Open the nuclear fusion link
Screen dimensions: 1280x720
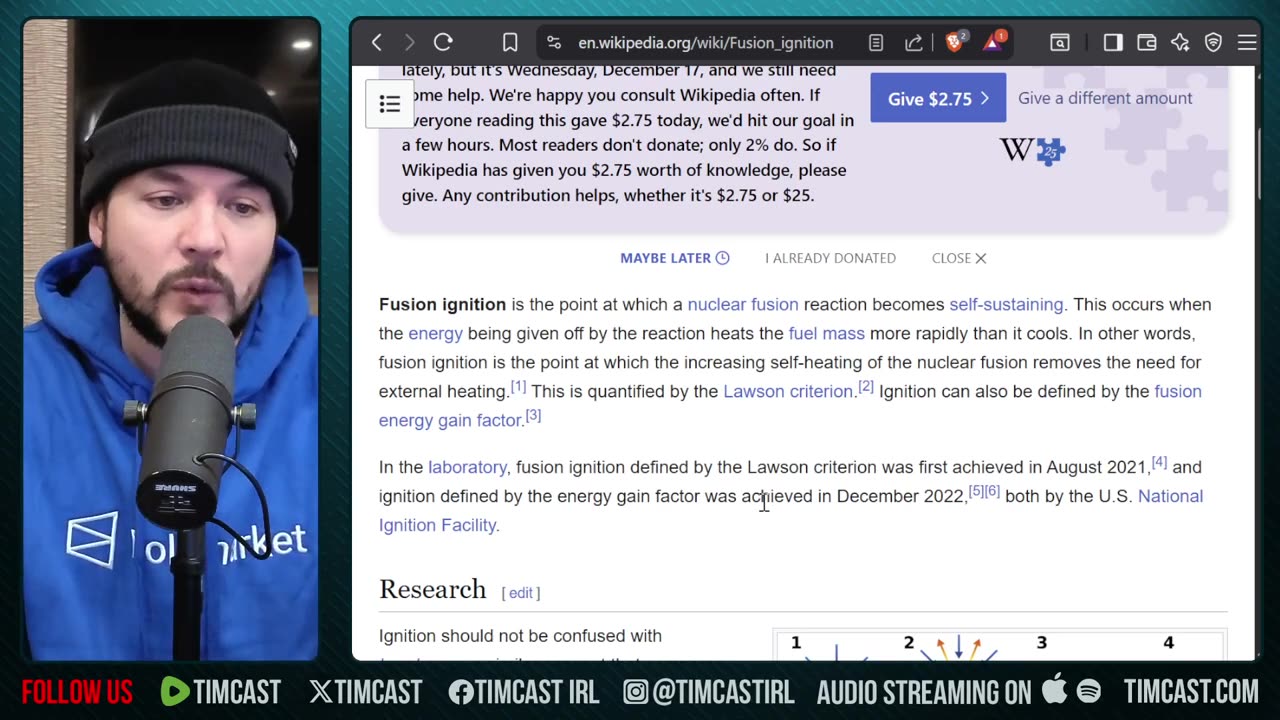[x=743, y=304]
